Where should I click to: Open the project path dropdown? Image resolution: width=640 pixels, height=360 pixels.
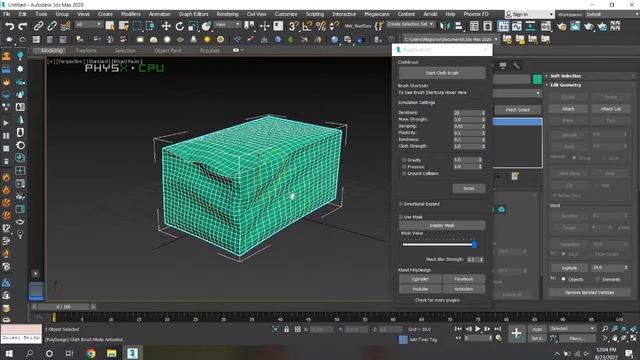451,39
